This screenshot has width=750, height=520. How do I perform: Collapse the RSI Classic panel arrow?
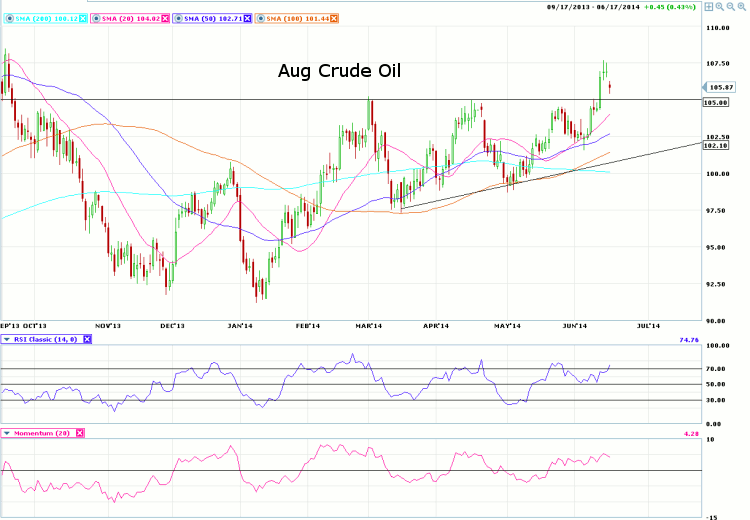[x=6, y=340]
